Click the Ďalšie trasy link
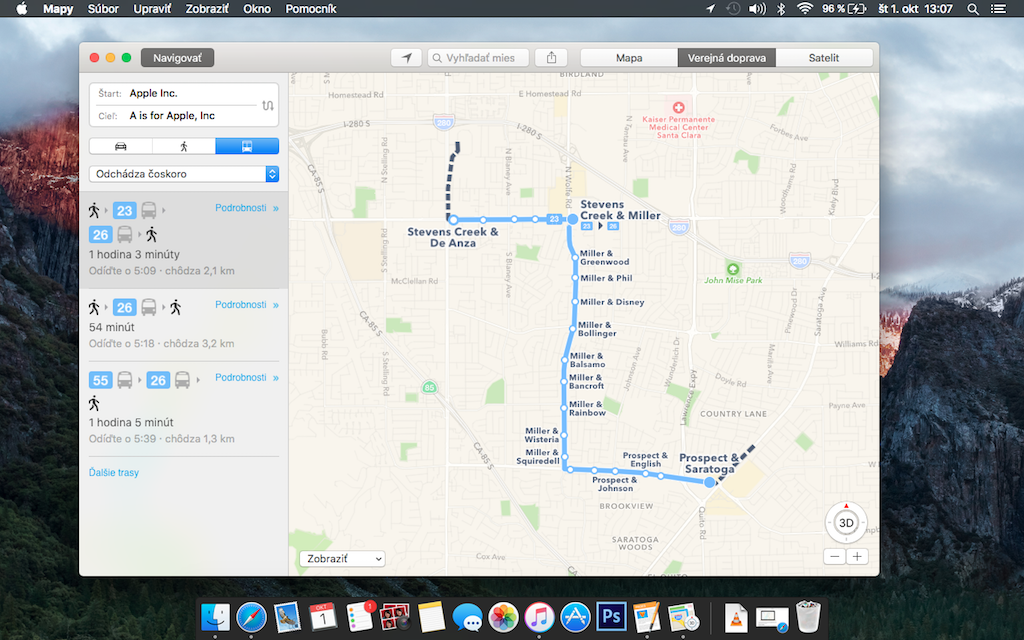The height and width of the screenshot is (640, 1024). tap(114, 472)
